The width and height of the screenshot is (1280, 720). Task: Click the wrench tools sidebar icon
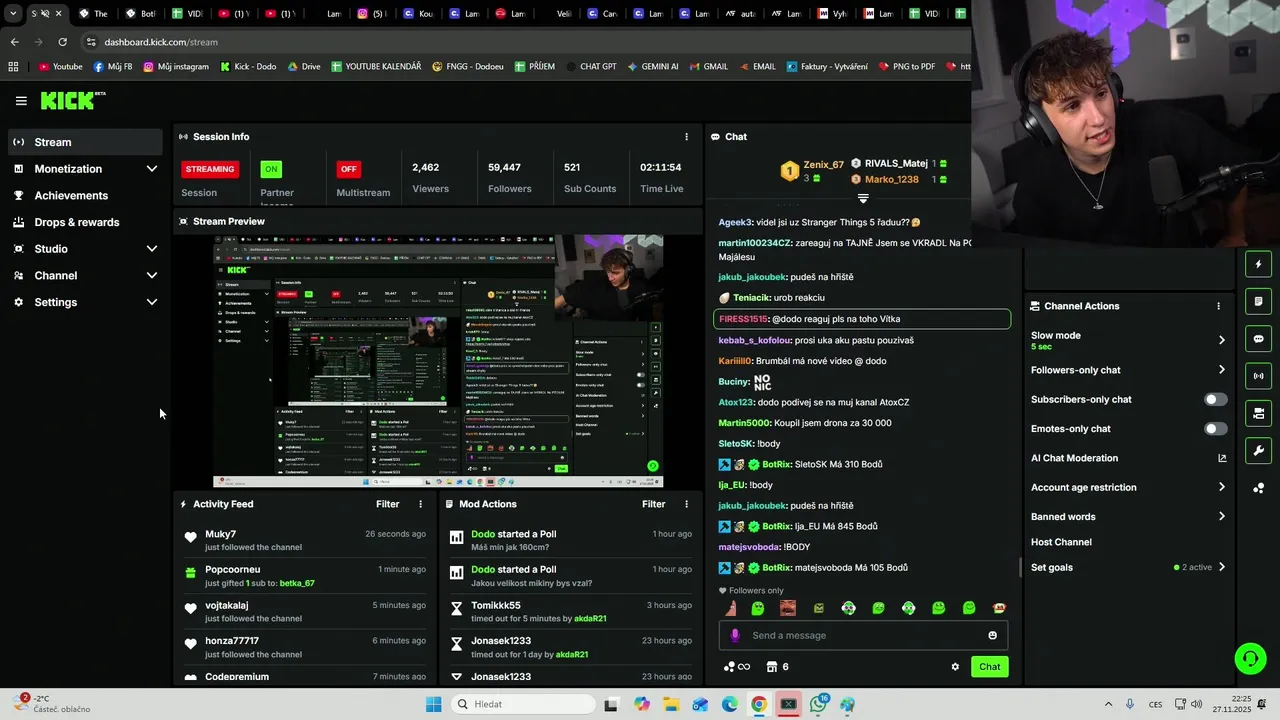1258,451
